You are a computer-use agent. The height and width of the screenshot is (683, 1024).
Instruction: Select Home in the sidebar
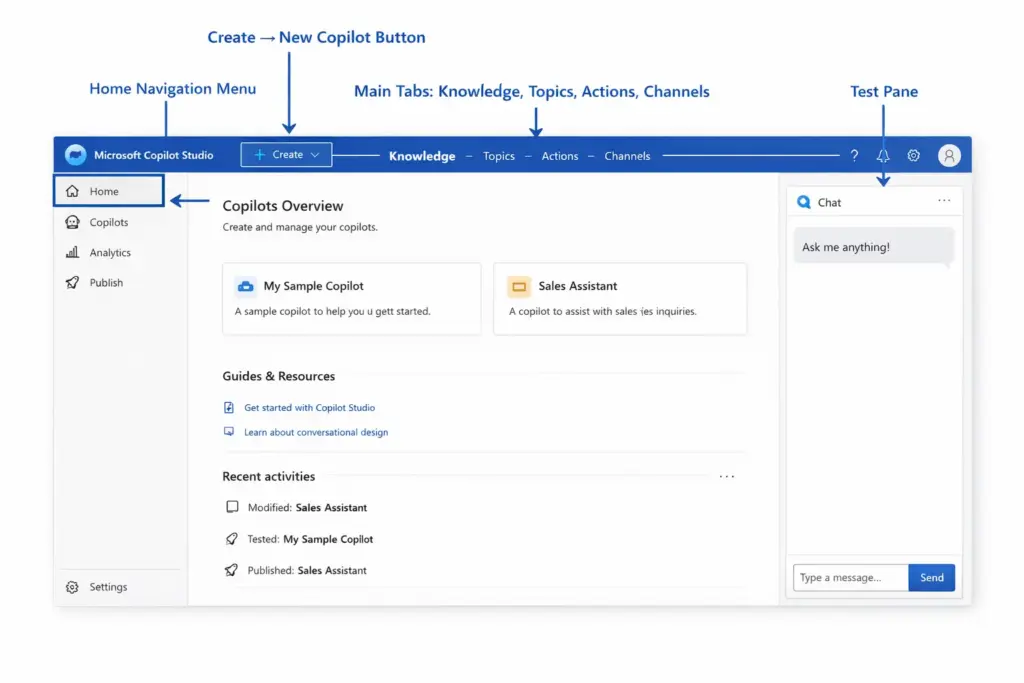pyautogui.click(x=109, y=191)
